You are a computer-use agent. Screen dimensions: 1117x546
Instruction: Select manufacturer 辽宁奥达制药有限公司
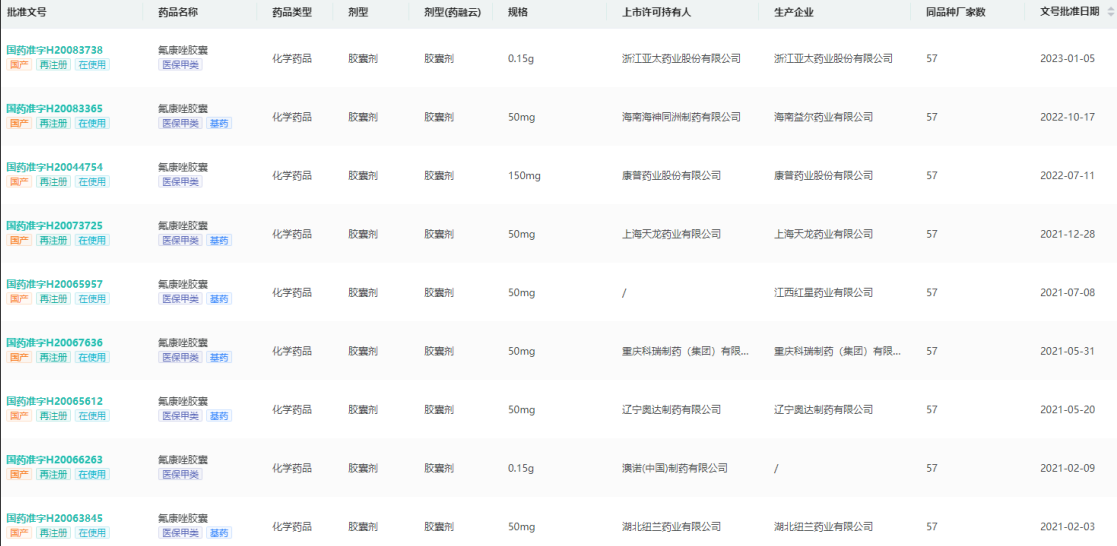pos(824,410)
